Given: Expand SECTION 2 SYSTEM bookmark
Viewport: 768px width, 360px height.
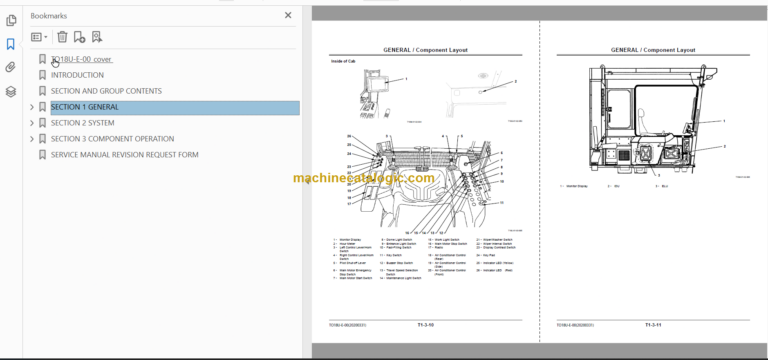Looking at the screenshot, I should pos(32,123).
